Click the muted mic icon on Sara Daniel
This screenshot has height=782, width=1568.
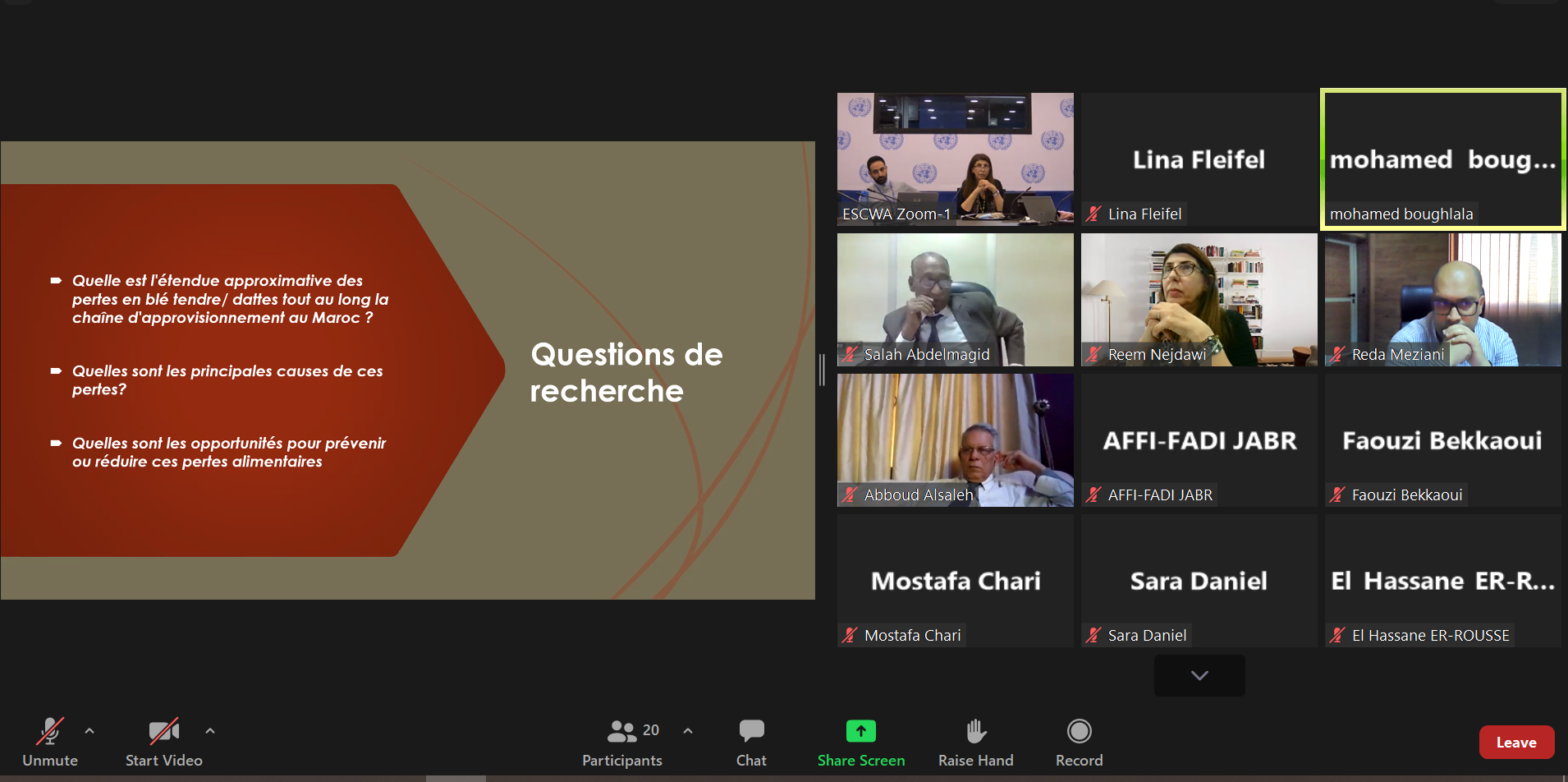[x=1093, y=636]
